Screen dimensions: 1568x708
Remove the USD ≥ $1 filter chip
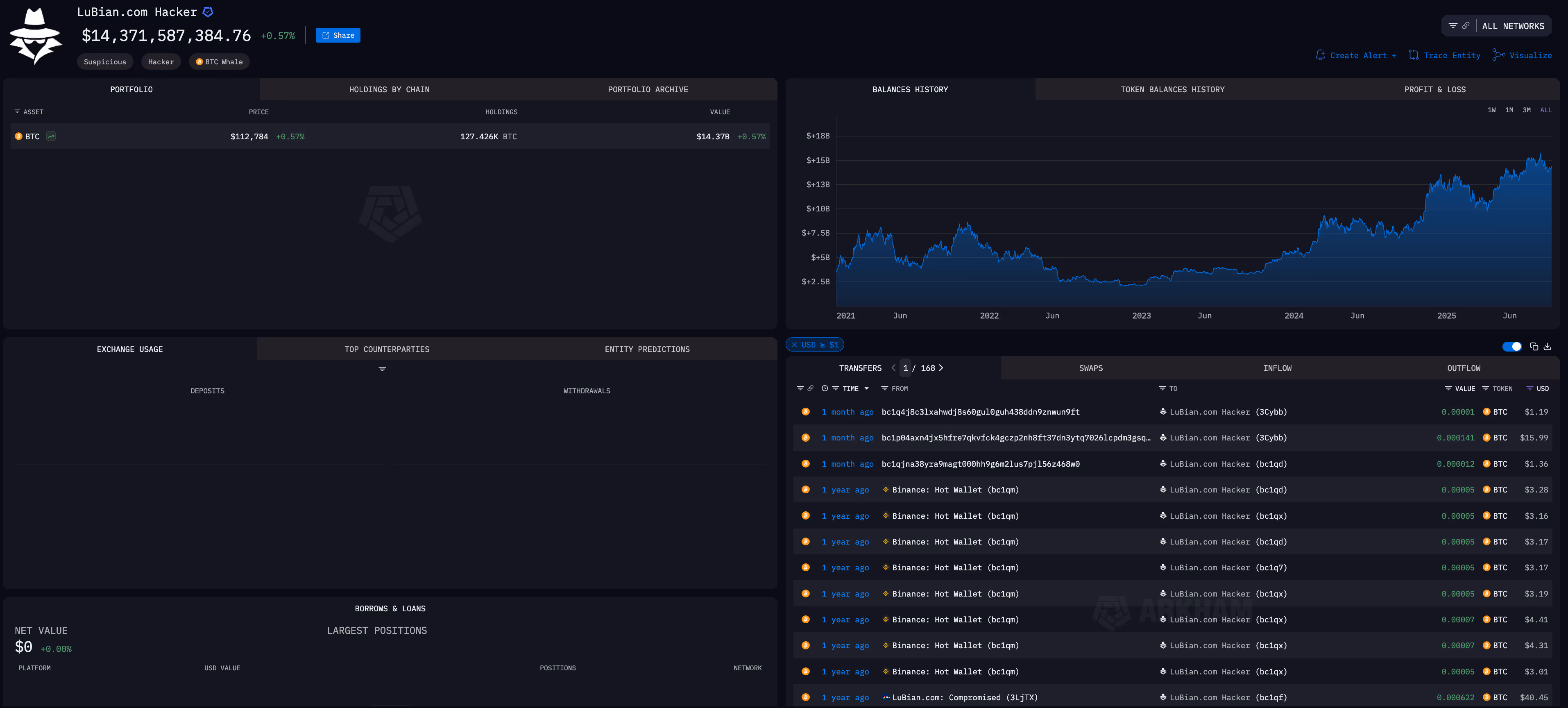[794, 345]
